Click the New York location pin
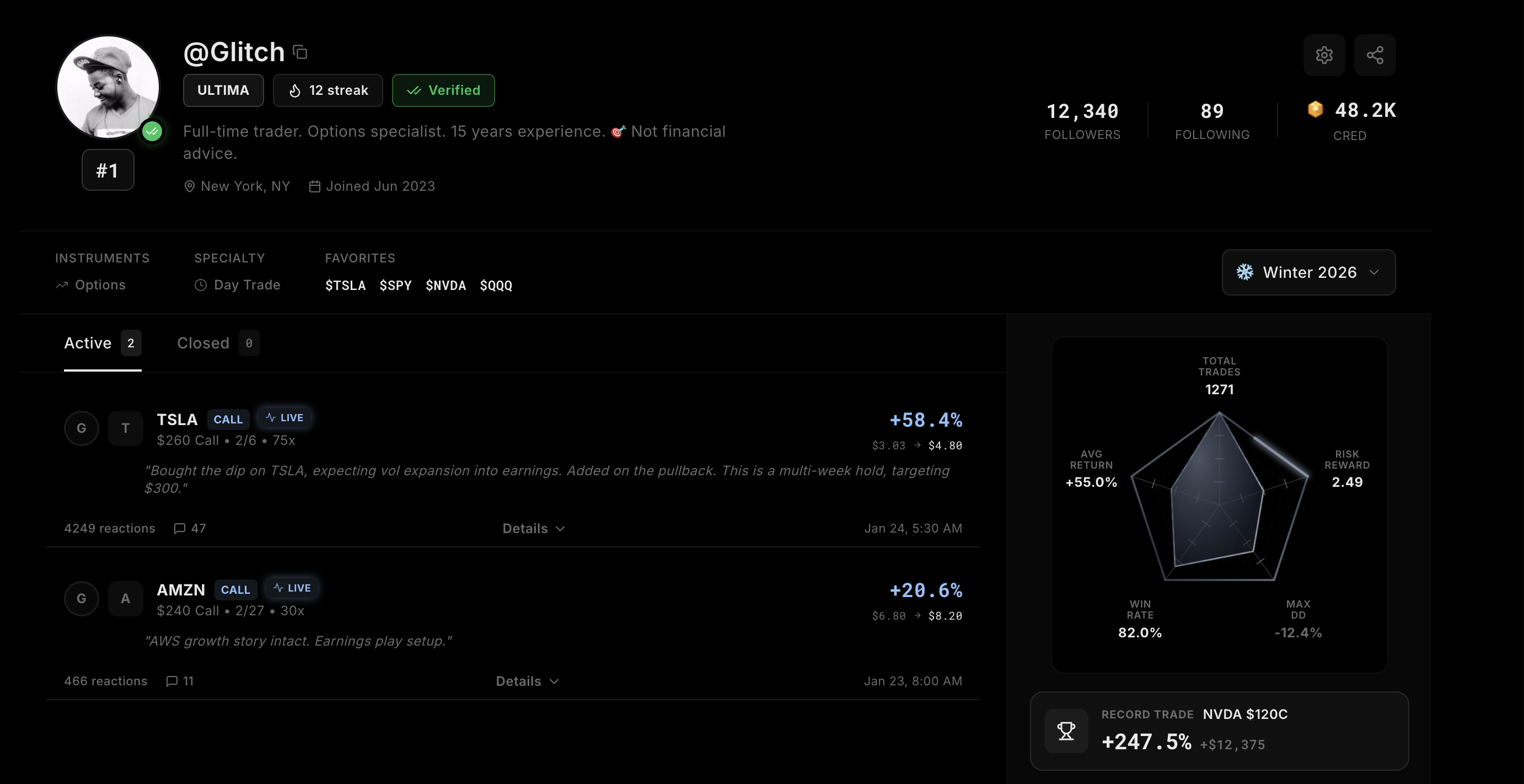 click(x=189, y=186)
